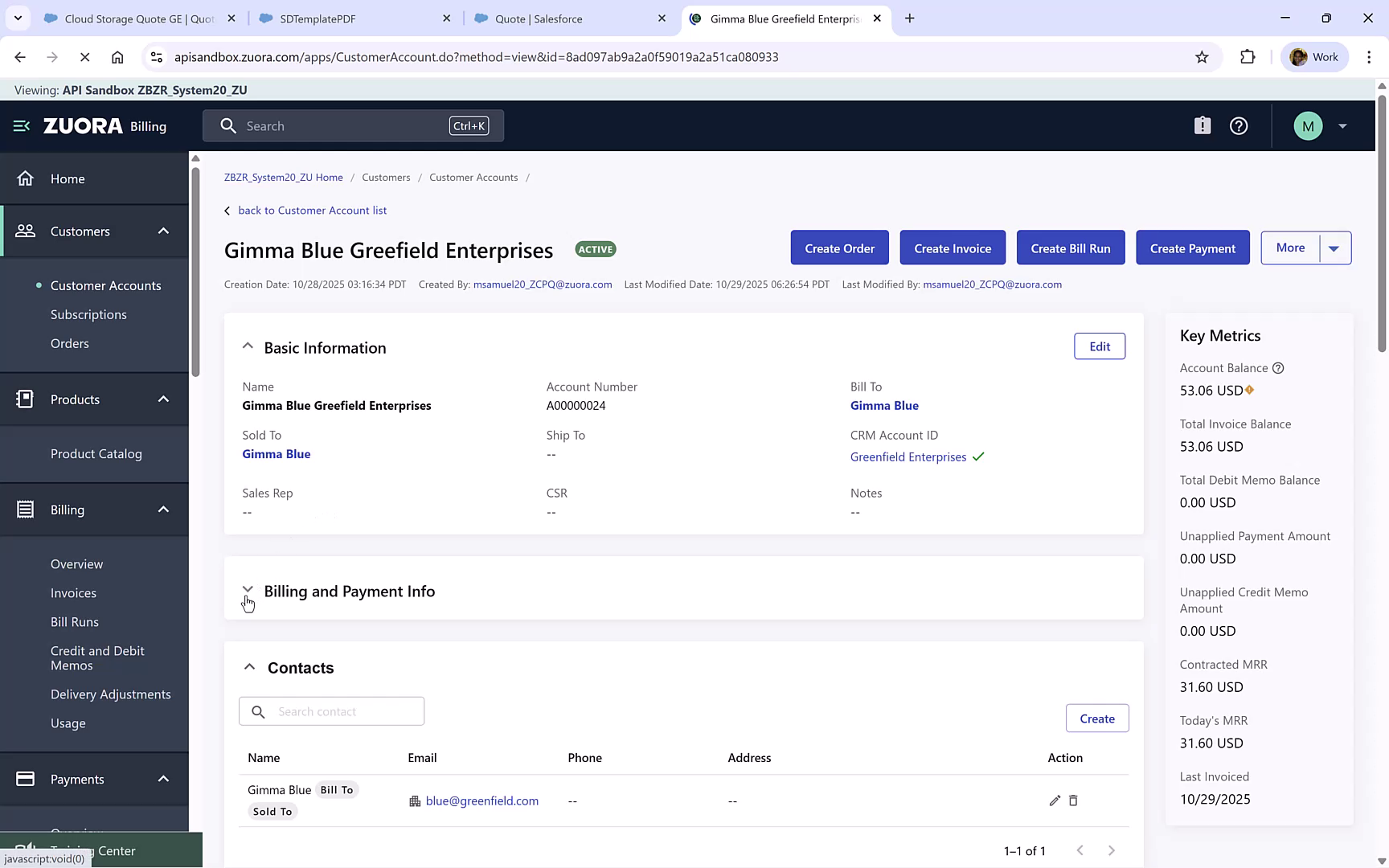Viewport: 1389px width, 868px height.
Task: Open the Payments card icon
Action: point(26,779)
